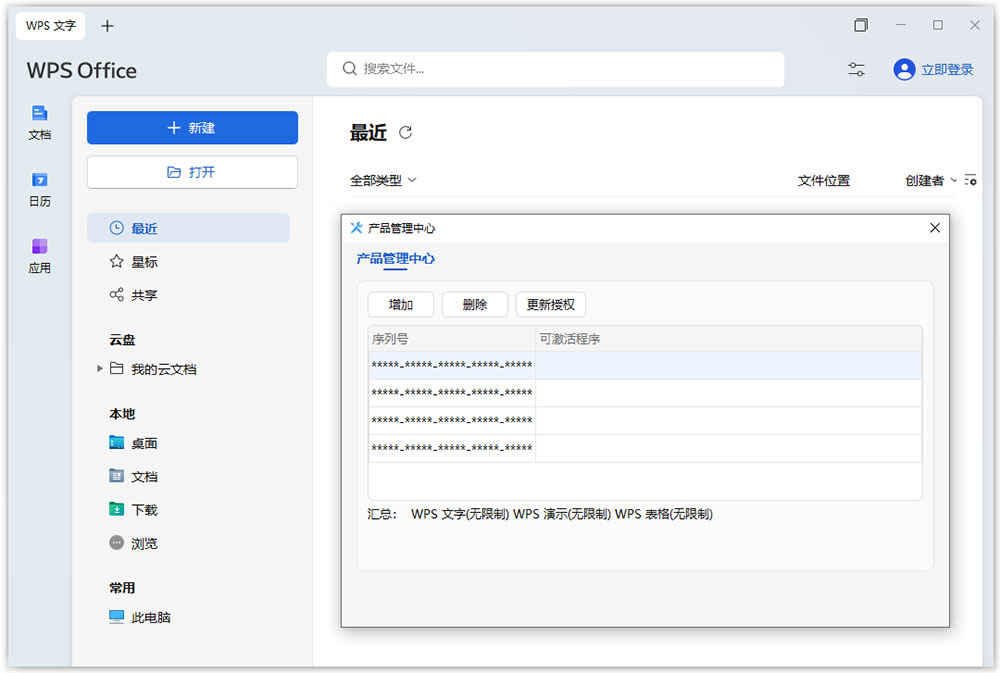Click the 立即登录 link
1000x673 pixels.
tap(947, 70)
